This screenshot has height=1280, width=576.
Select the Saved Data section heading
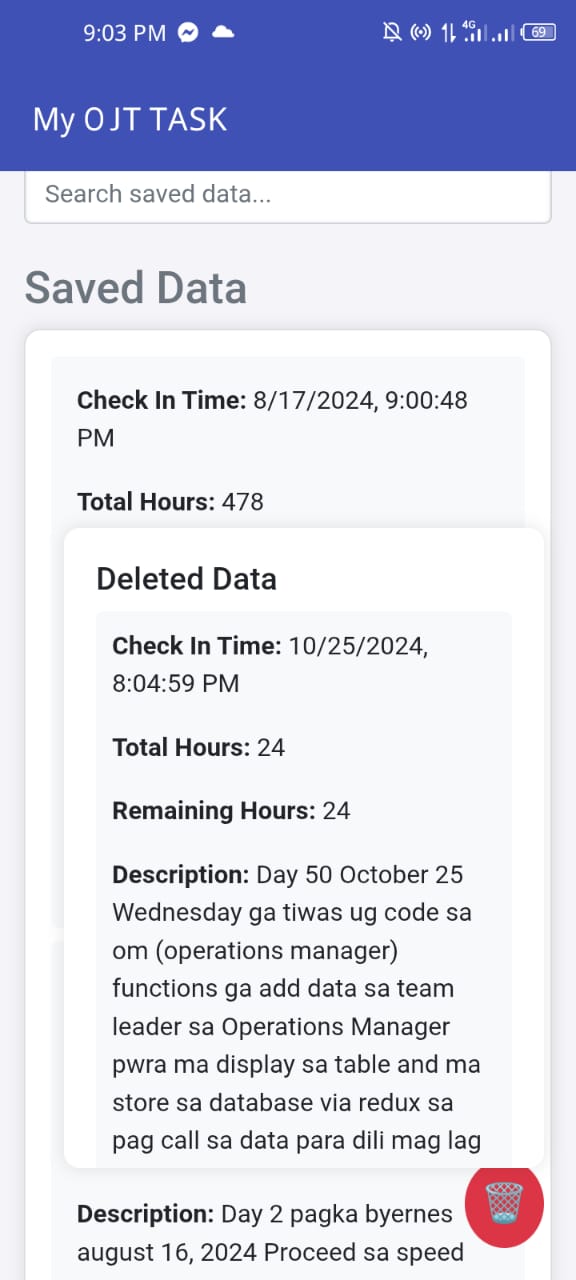(x=135, y=288)
